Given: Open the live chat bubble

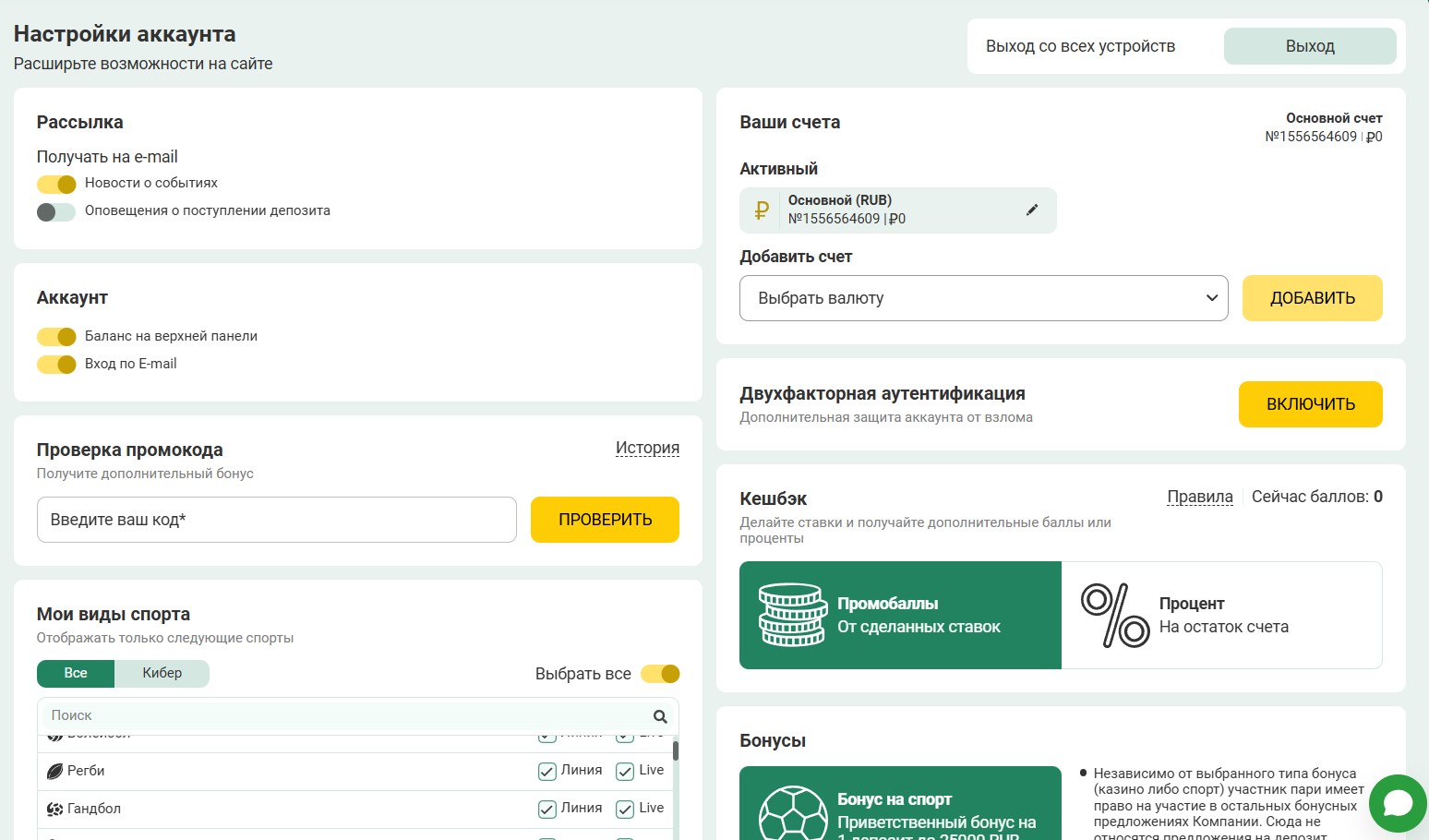Looking at the screenshot, I should pyautogui.click(x=1398, y=803).
